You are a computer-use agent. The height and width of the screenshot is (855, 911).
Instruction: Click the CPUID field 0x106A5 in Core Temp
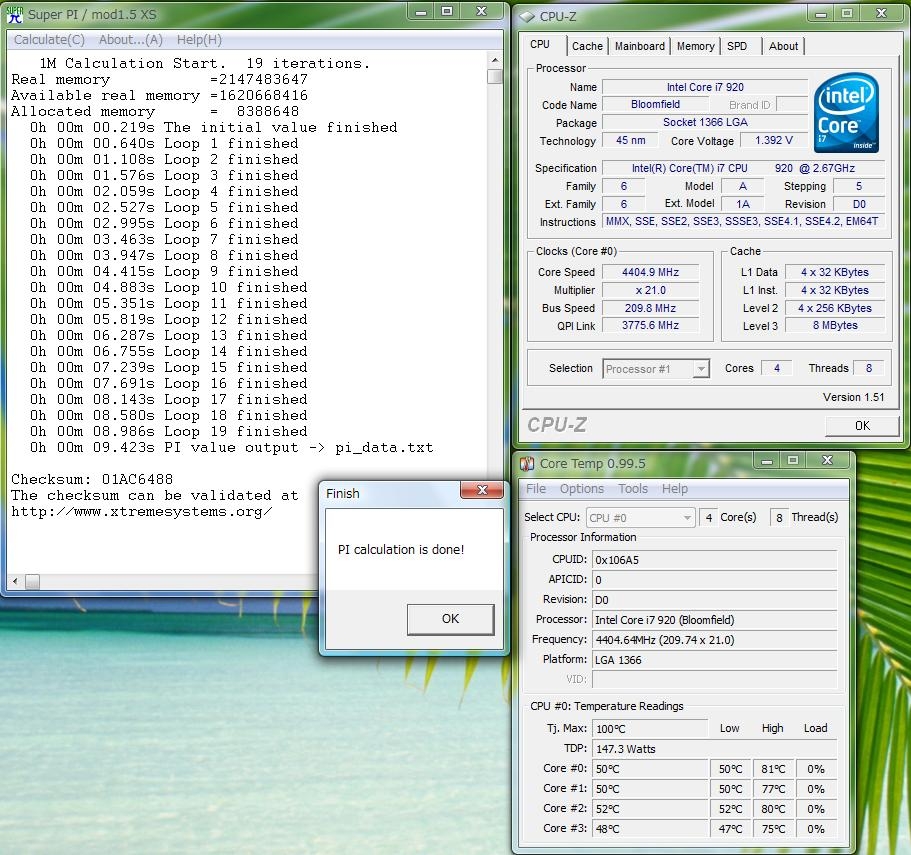point(715,560)
